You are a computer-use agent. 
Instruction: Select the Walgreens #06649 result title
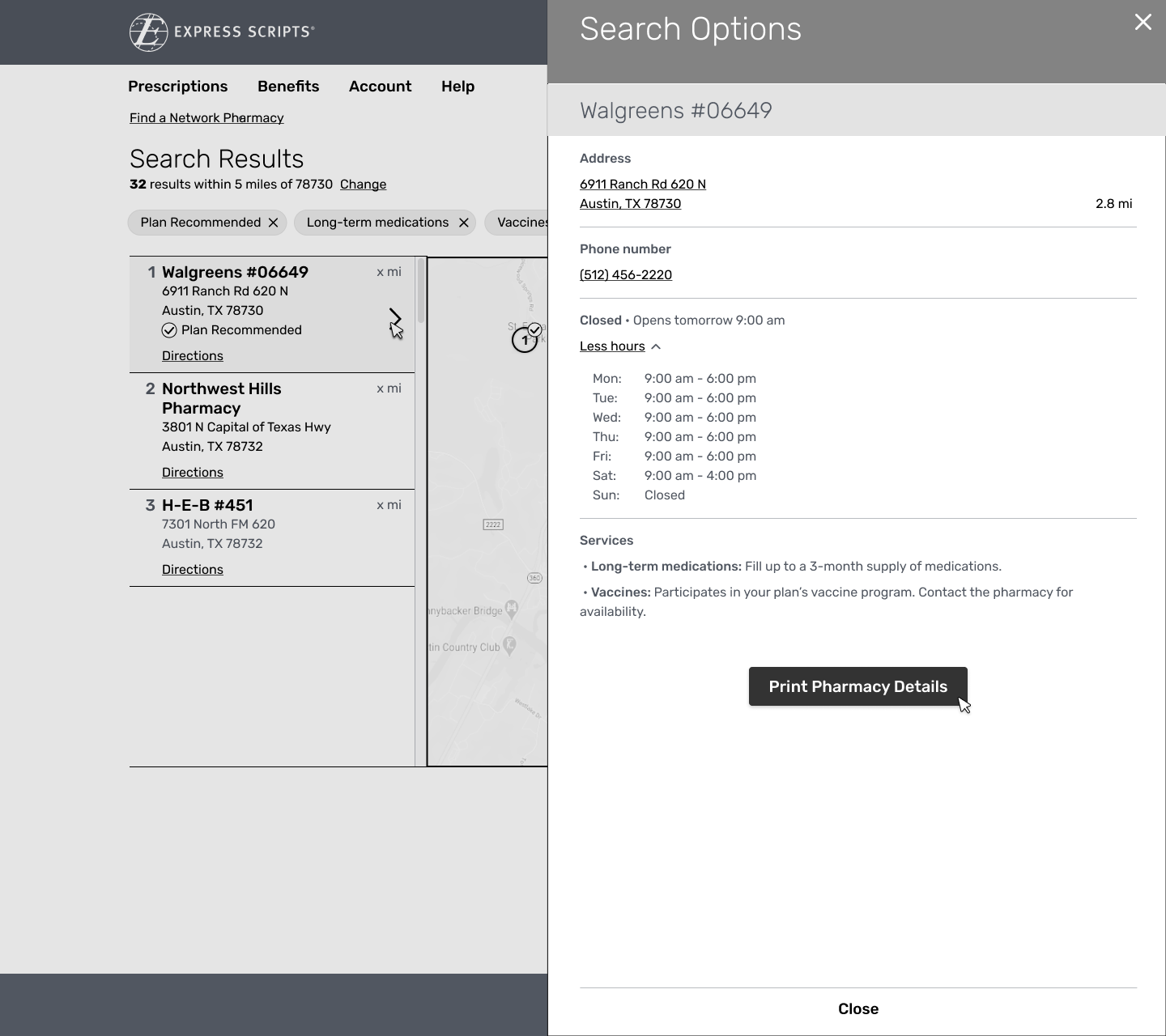(x=235, y=272)
